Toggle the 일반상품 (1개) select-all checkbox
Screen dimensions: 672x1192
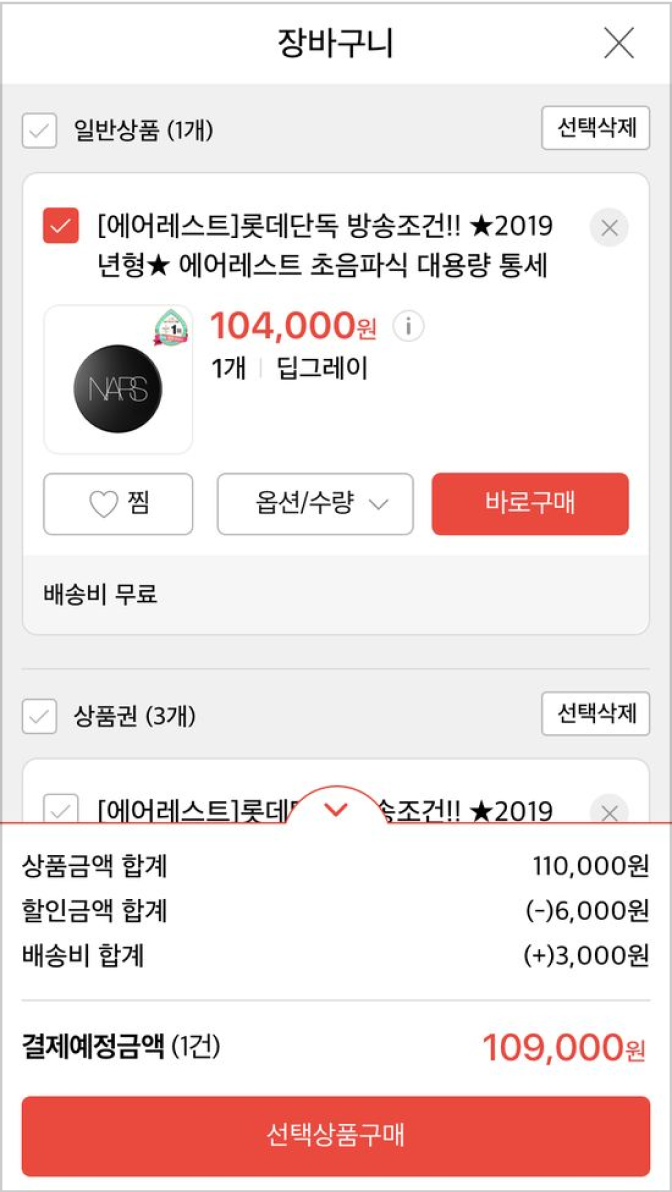pos(40,131)
